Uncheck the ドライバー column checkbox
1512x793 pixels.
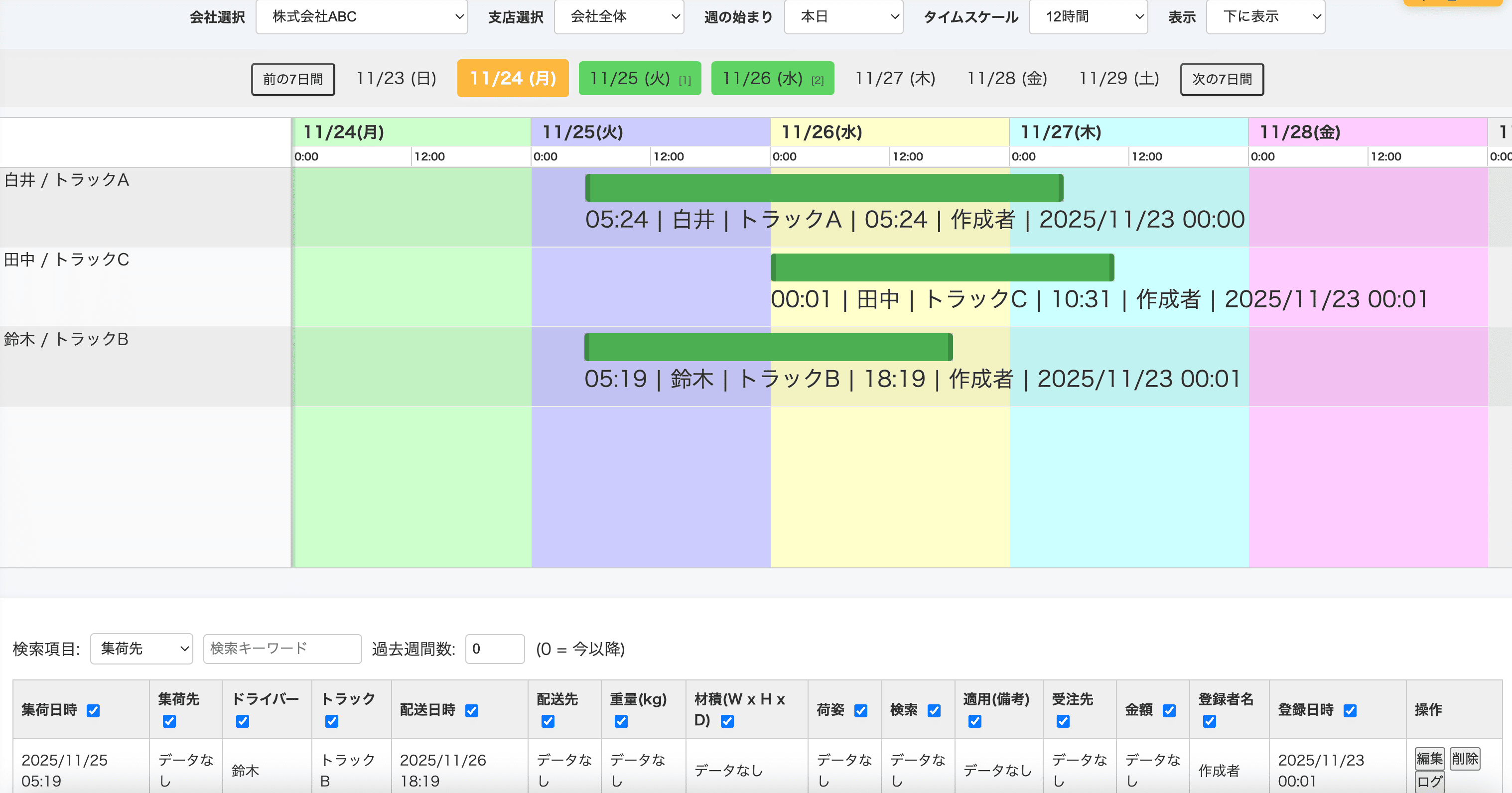[x=242, y=721]
